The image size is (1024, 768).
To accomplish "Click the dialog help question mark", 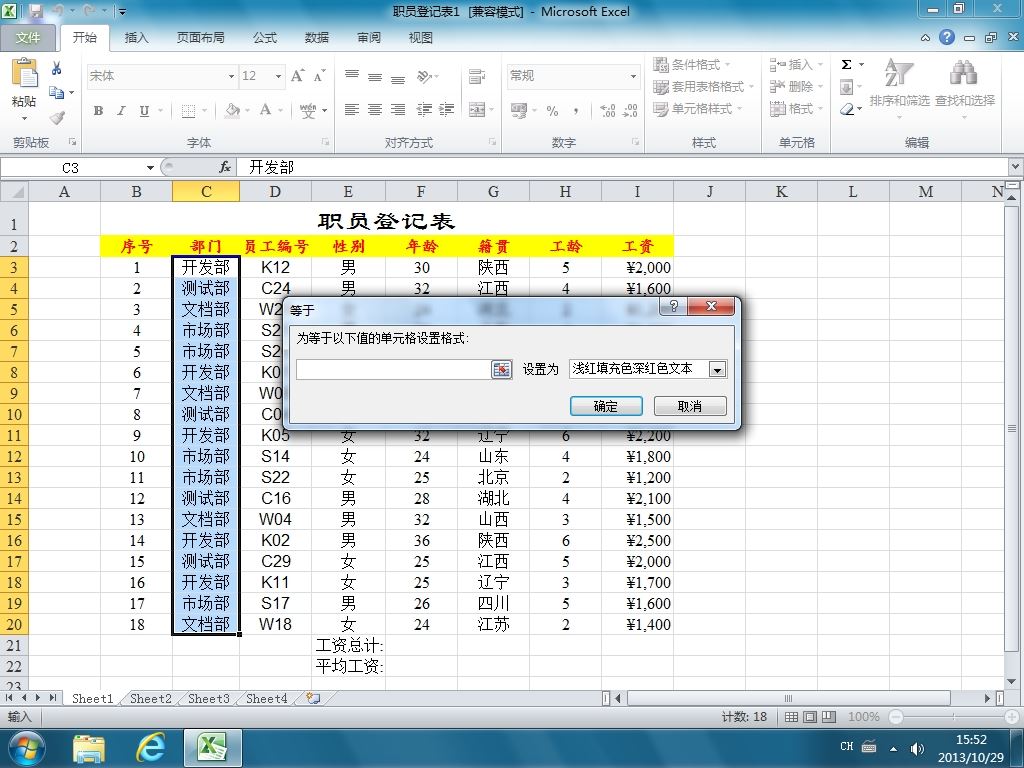I will pos(673,306).
